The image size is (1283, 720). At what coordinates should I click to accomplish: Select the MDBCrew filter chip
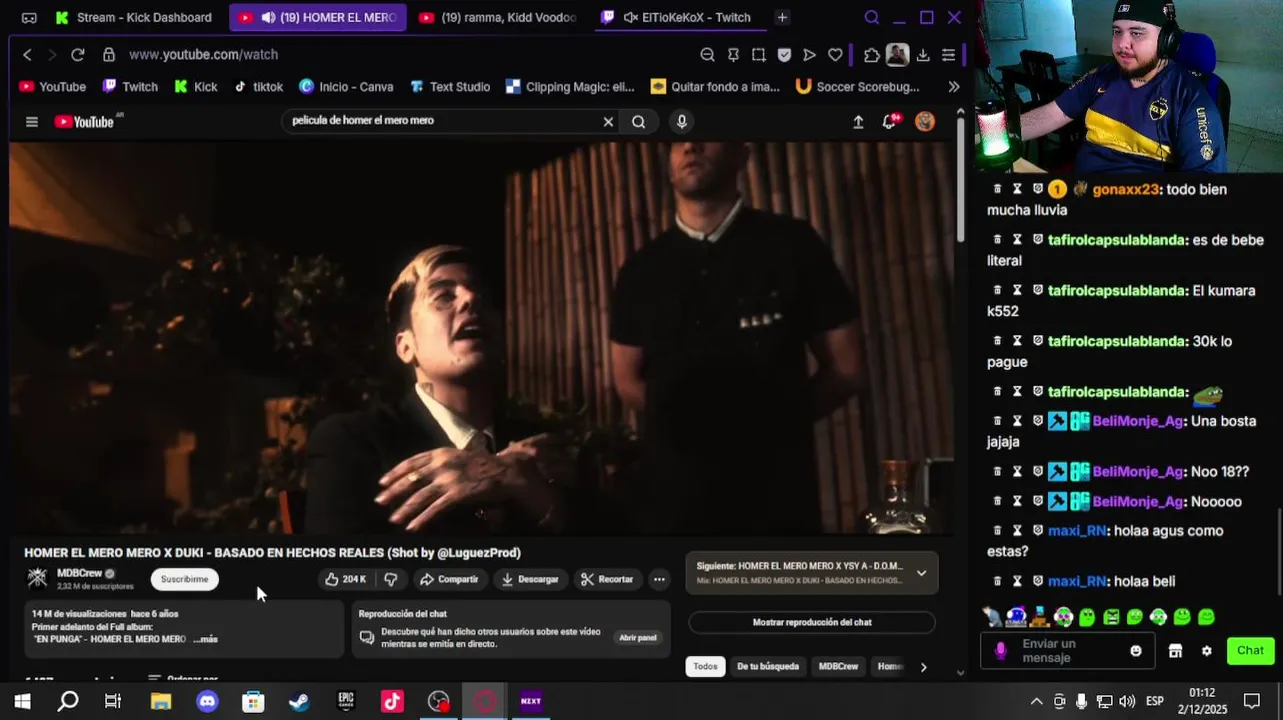tap(838, 666)
